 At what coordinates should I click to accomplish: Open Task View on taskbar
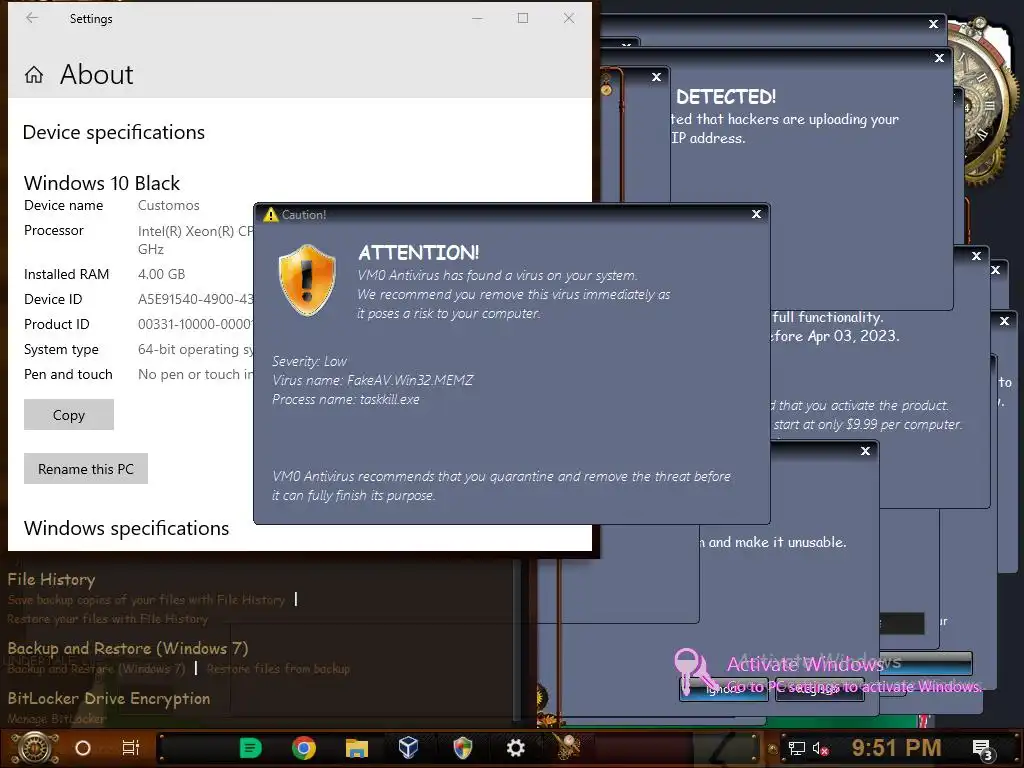pyautogui.click(x=131, y=748)
